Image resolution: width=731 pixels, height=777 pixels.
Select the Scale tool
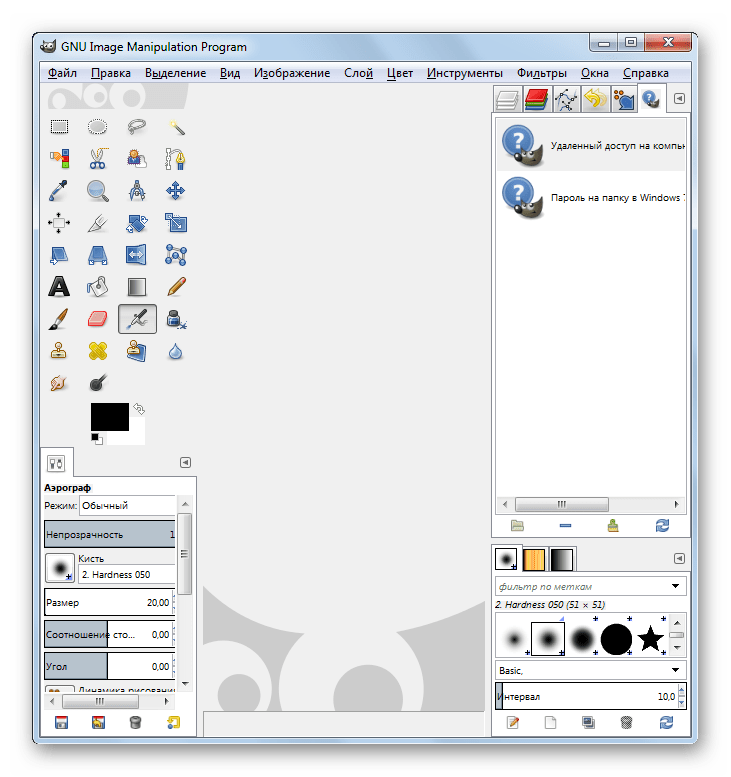(x=175, y=223)
